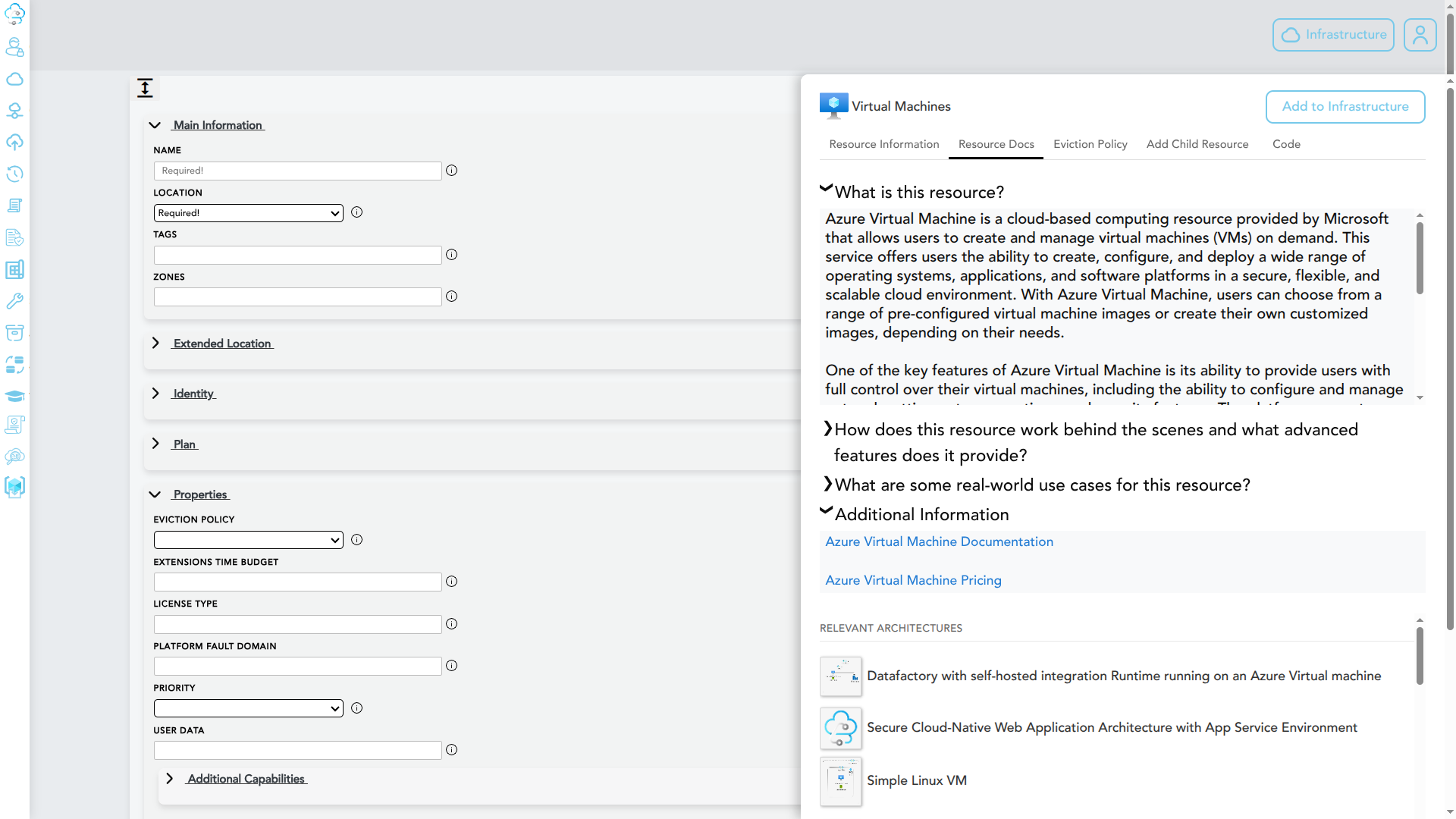Collapse the Main Information section
This screenshot has height=819, width=1456.
155,125
